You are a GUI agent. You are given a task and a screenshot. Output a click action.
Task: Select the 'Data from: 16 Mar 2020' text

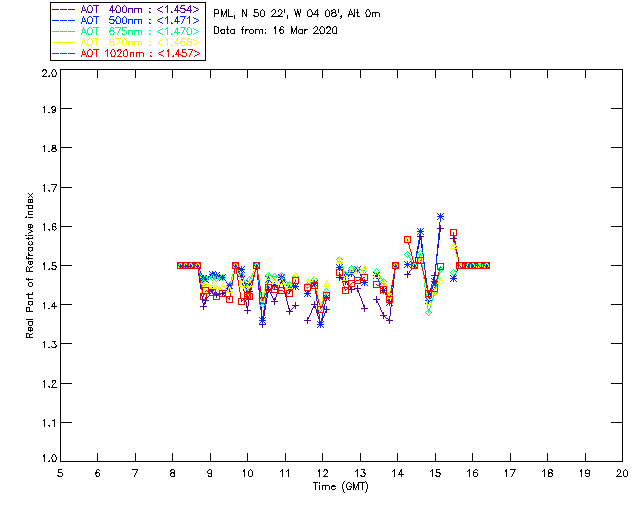[x=276, y=31]
